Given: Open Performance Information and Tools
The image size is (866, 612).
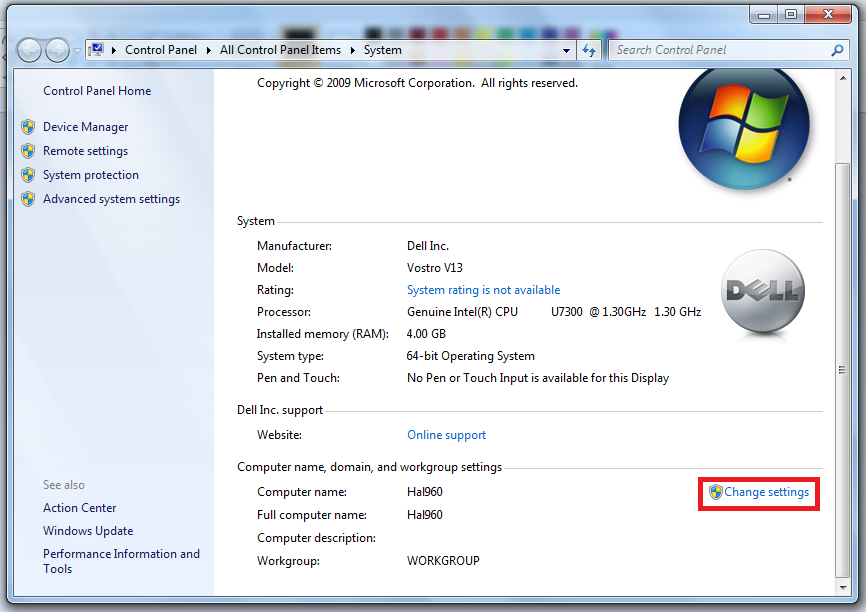Looking at the screenshot, I should coord(122,561).
